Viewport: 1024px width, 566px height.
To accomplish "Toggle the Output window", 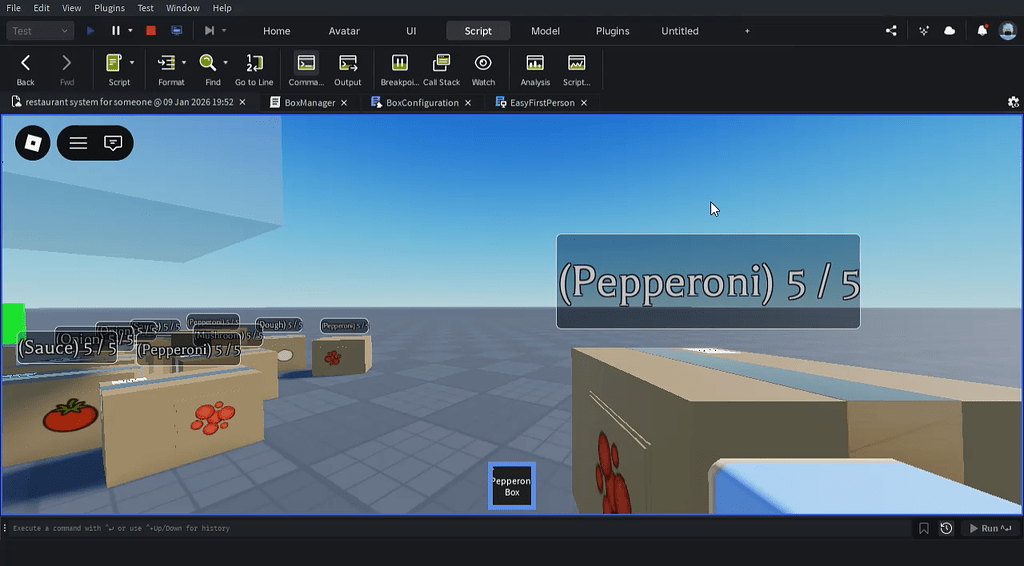I will click(347, 69).
